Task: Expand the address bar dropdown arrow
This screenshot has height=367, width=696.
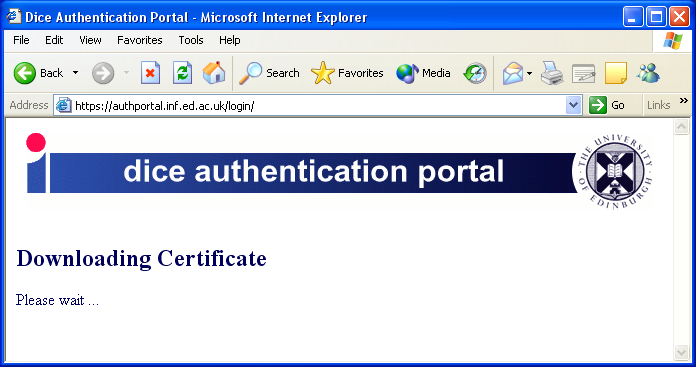Action: point(574,106)
